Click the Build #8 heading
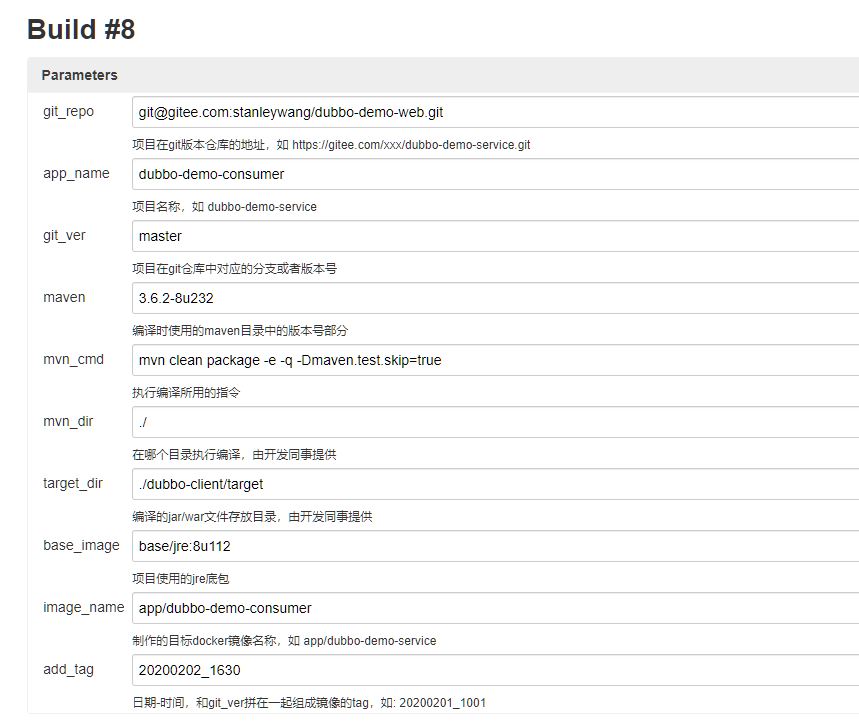 [x=81, y=30]
